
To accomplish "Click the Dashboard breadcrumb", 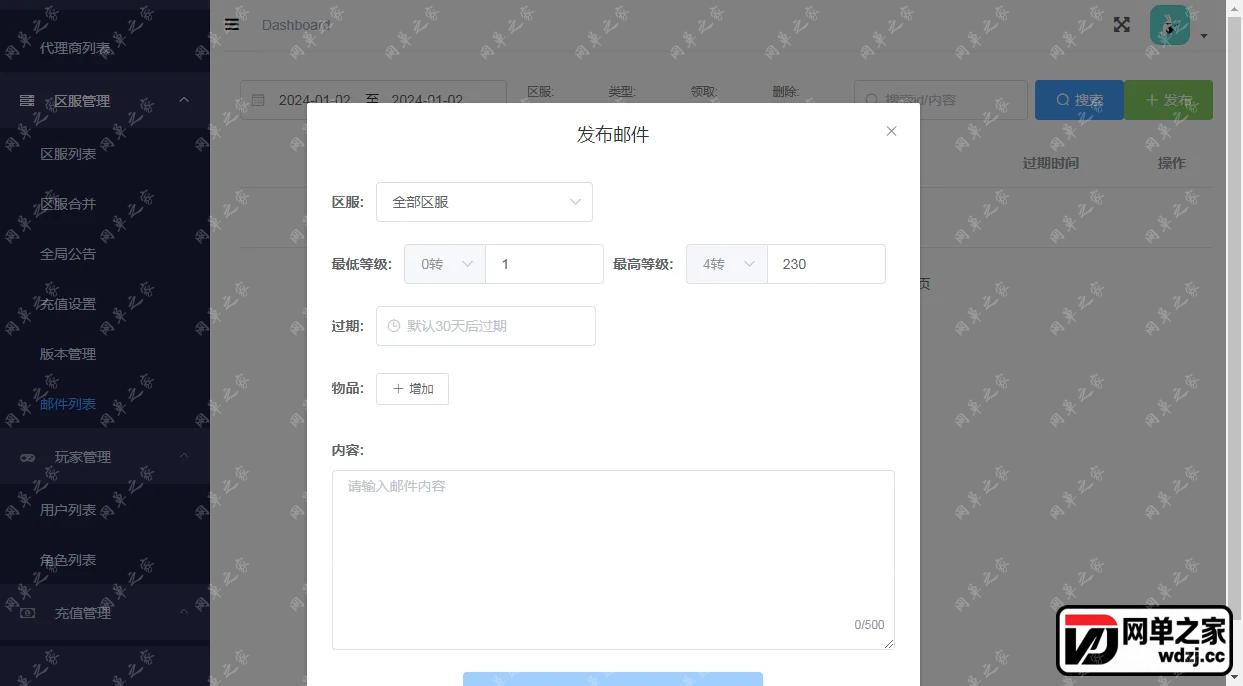I will point(296,25).
